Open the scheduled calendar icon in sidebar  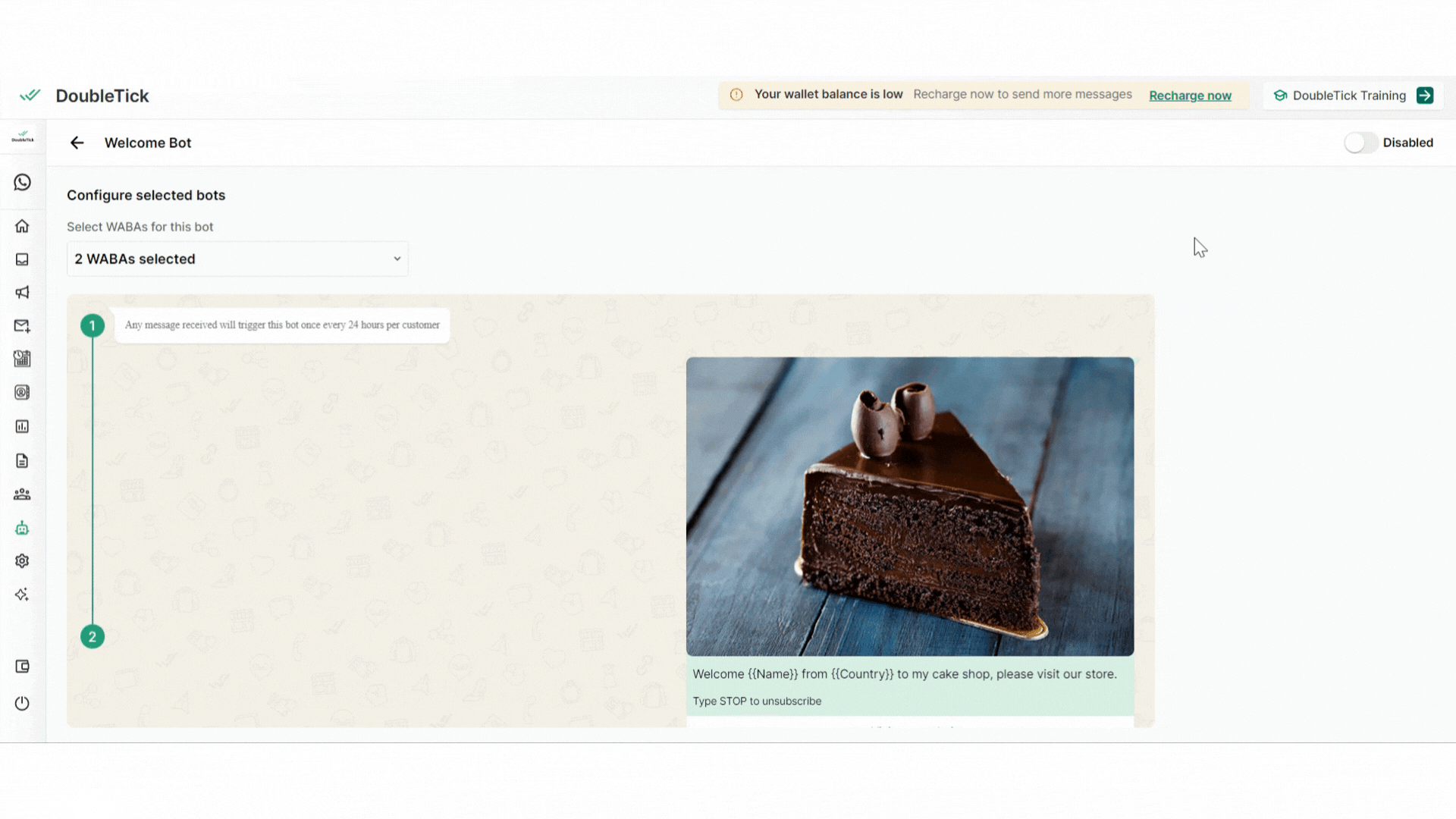(22, 359)
